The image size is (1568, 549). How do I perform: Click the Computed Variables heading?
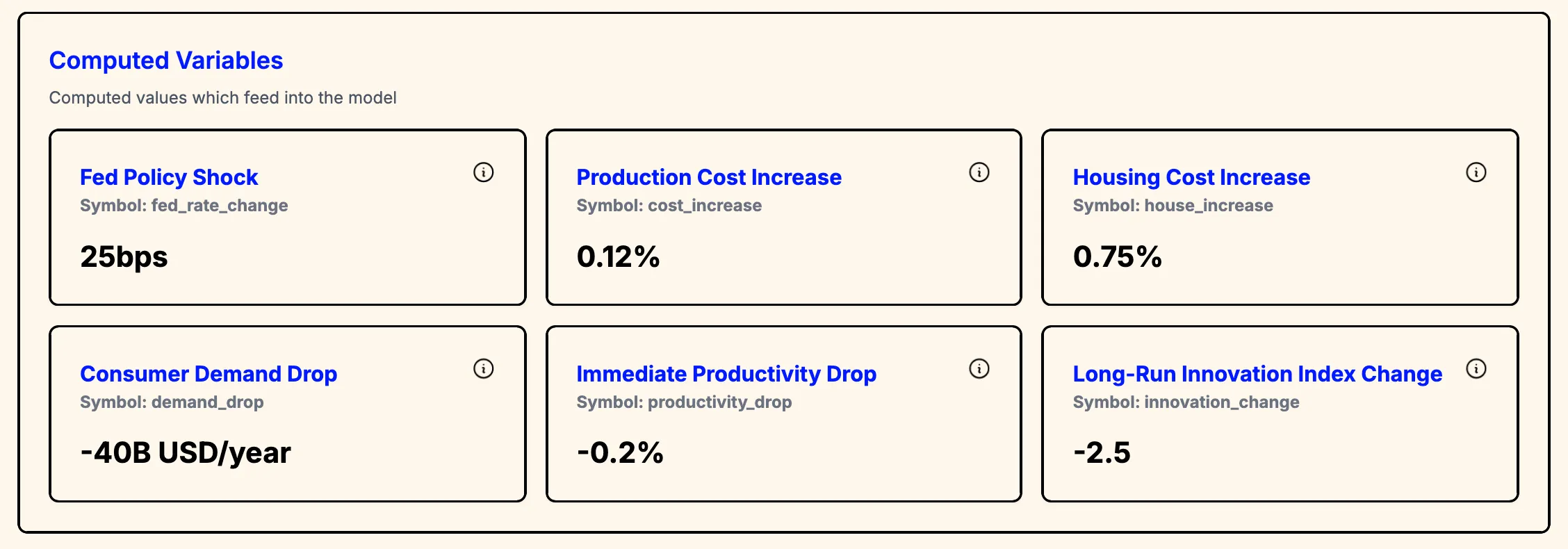pos(166,60)
